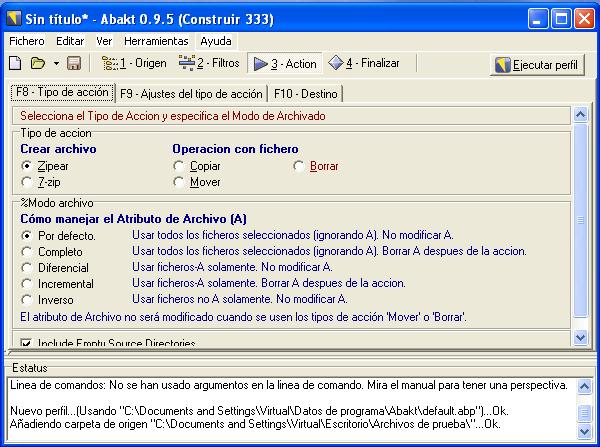Click the 'Nuevo perfil...' status line

click(259, 411)
